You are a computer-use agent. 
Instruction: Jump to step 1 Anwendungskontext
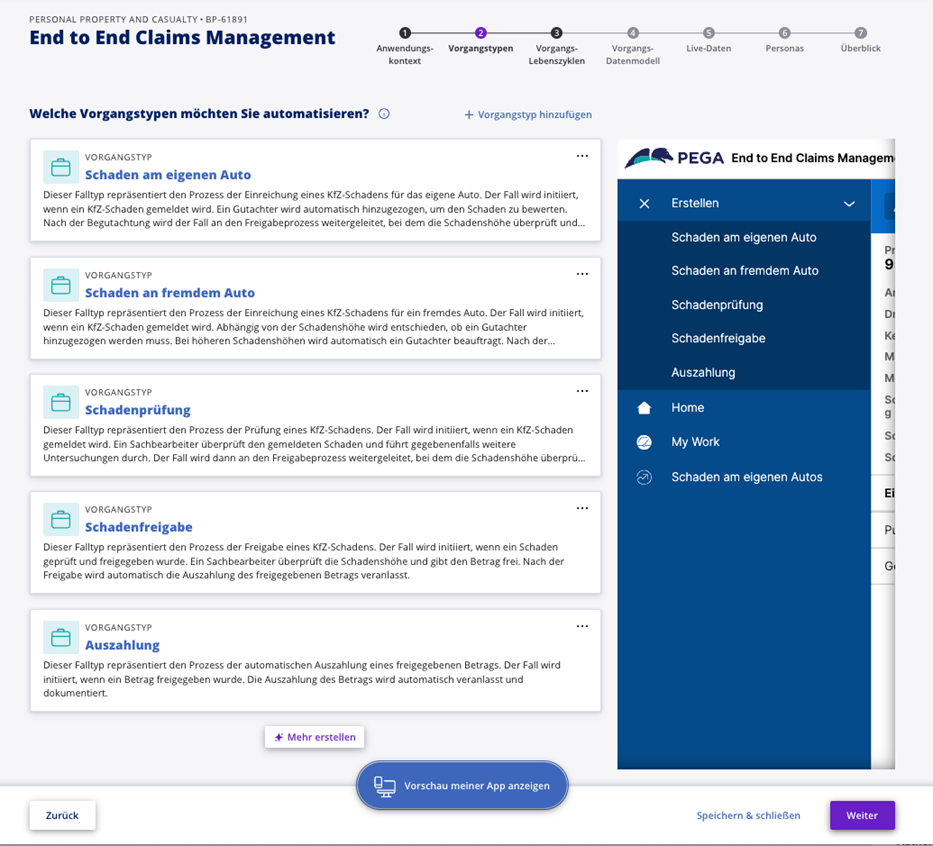405,33
